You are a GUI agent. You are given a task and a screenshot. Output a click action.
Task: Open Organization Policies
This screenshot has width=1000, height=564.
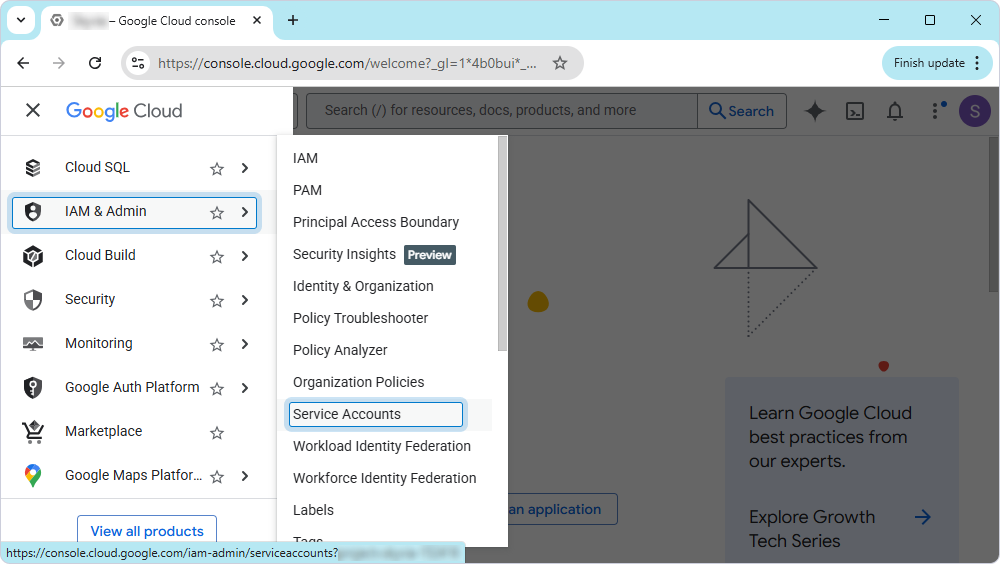click(x=358, y=382)
